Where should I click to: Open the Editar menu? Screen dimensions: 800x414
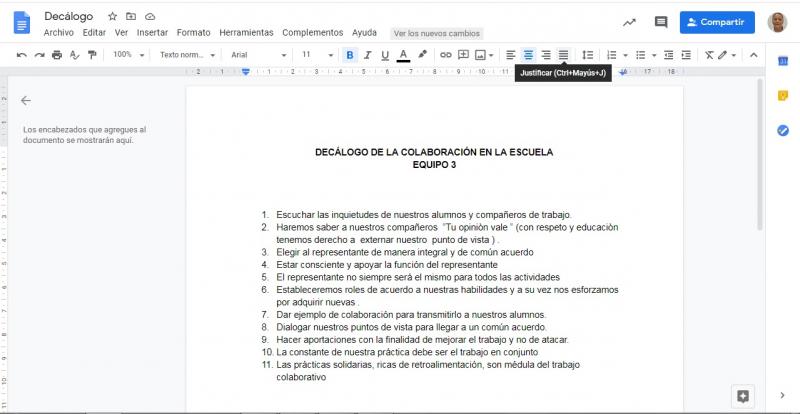94,33
